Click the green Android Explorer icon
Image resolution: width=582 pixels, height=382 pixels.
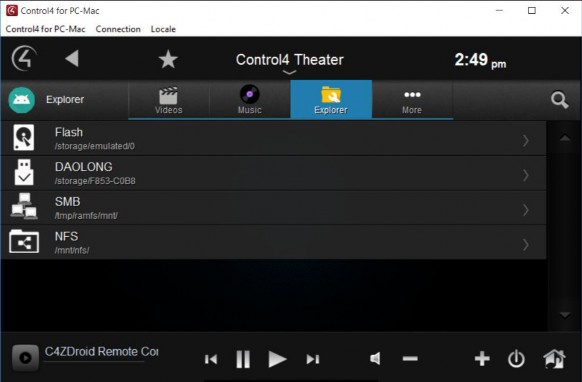tap(22, 100)
